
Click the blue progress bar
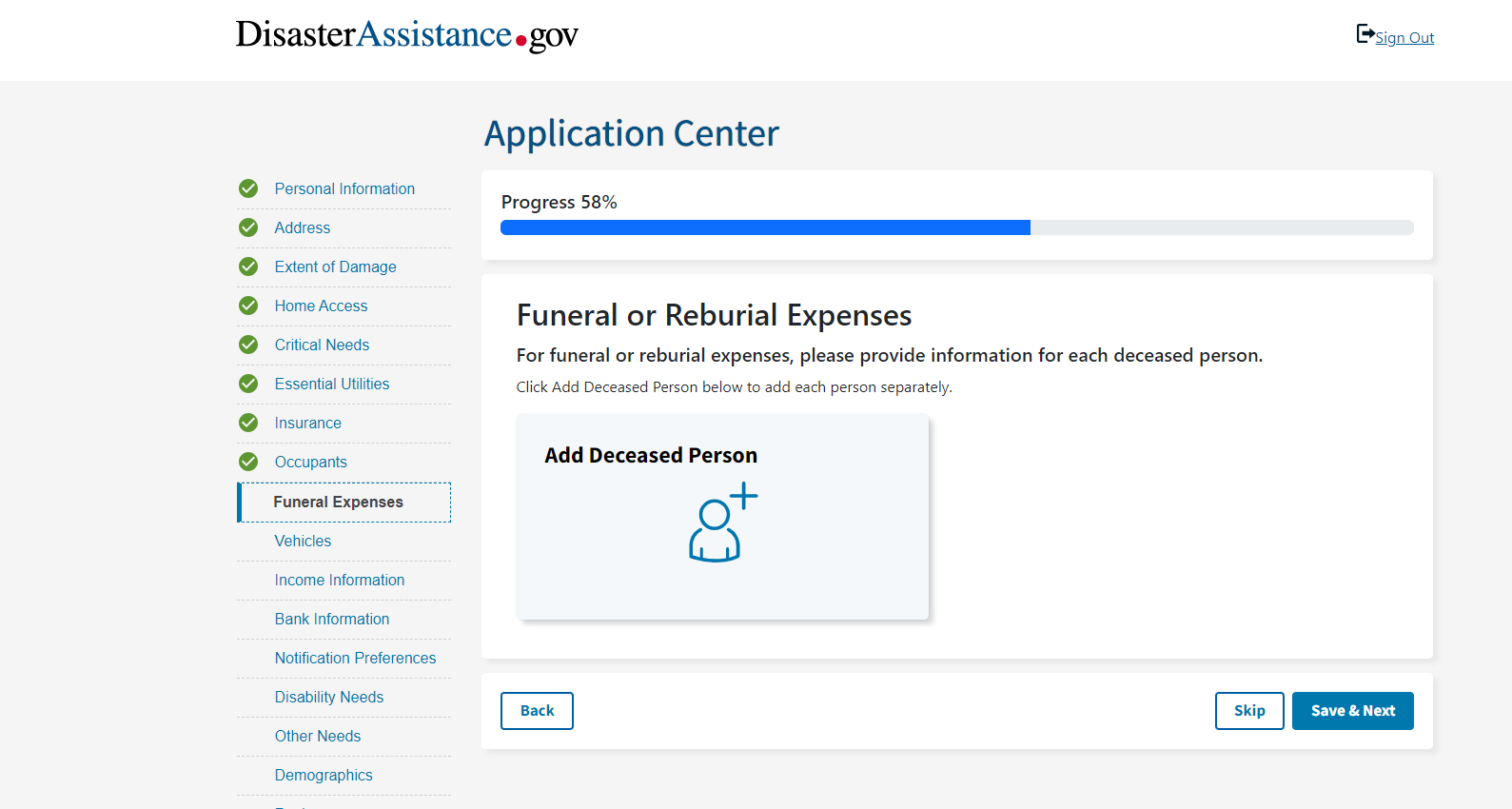[x=765, y=227]
